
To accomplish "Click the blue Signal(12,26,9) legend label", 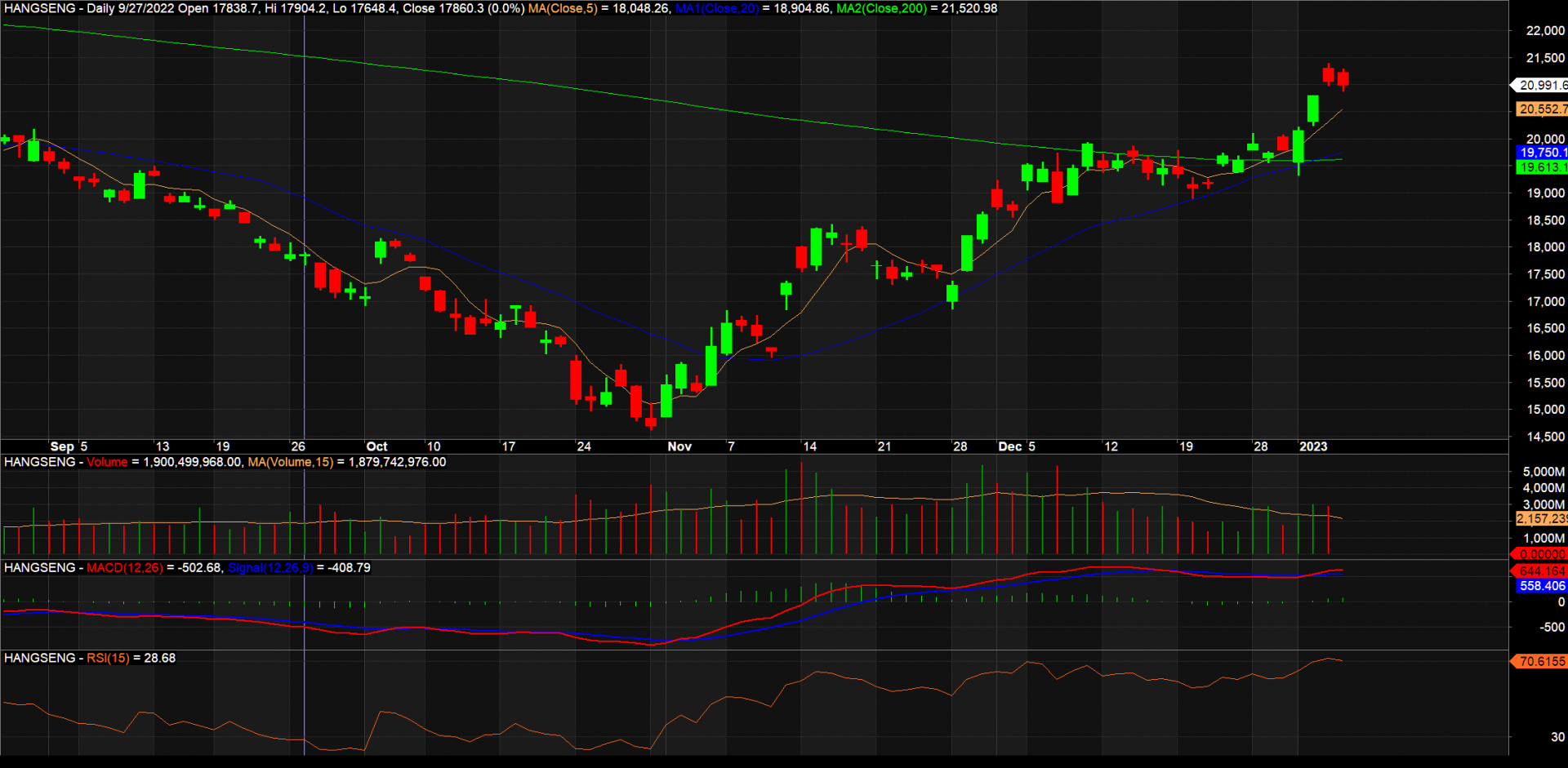I will coord(270,568).
